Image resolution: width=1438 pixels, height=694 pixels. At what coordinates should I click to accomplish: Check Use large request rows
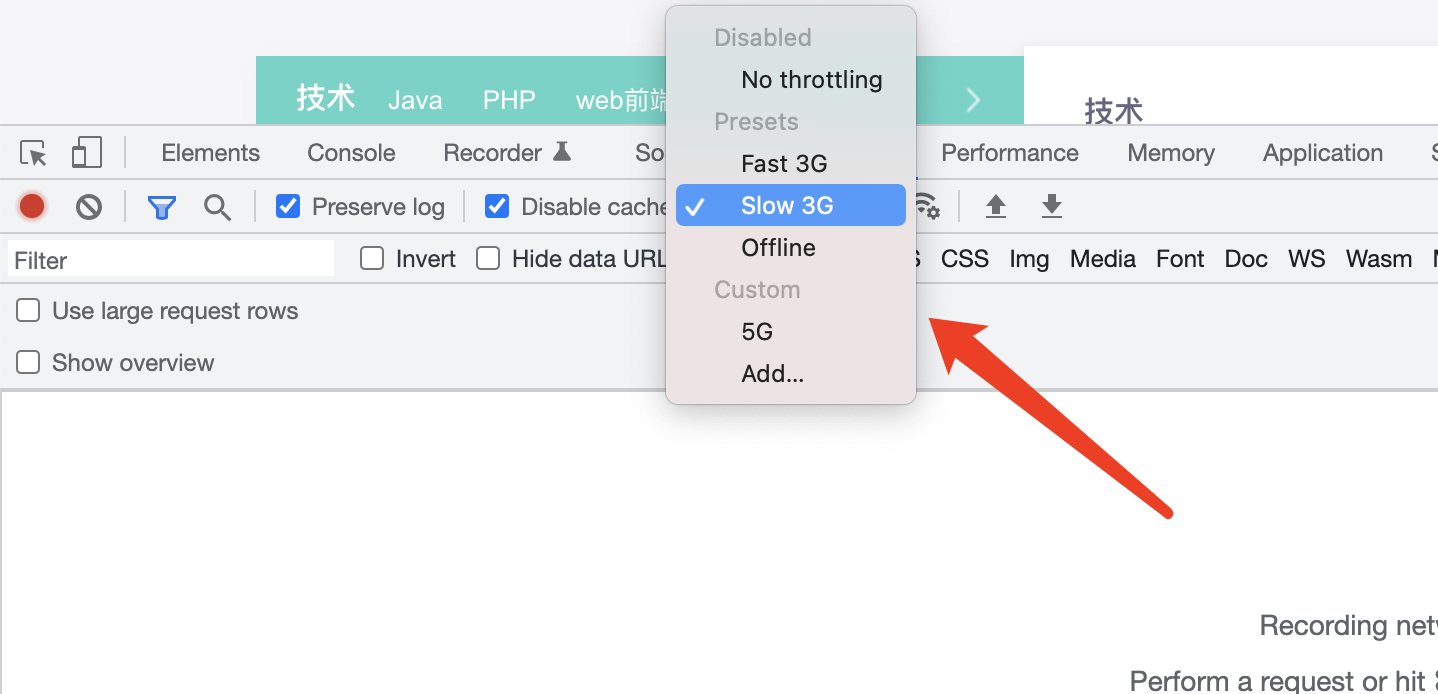(28, 311)
